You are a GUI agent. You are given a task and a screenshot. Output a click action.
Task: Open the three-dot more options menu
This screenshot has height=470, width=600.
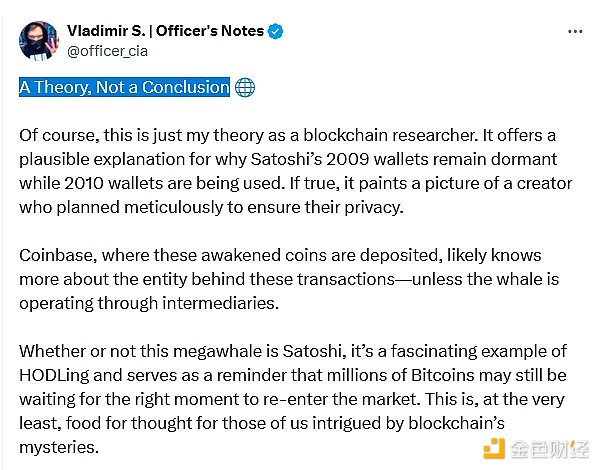coord(574,31)
